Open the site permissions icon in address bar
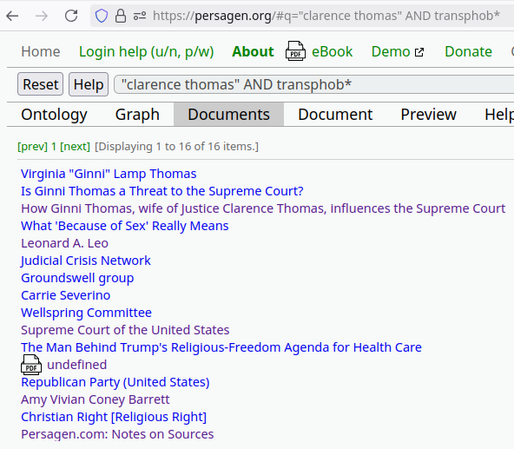 [140, 16]
